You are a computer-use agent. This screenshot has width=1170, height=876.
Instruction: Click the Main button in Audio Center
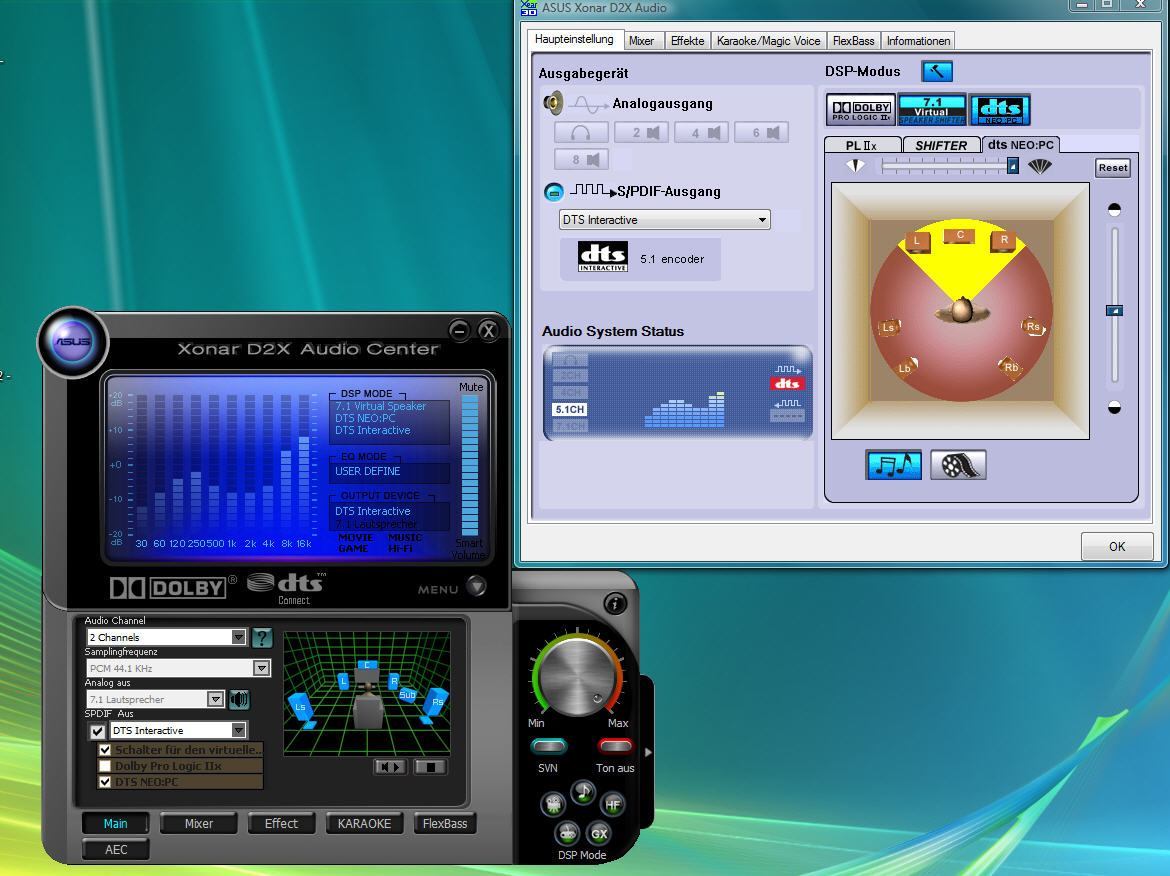pyautogui.click(x=116, y=823)
